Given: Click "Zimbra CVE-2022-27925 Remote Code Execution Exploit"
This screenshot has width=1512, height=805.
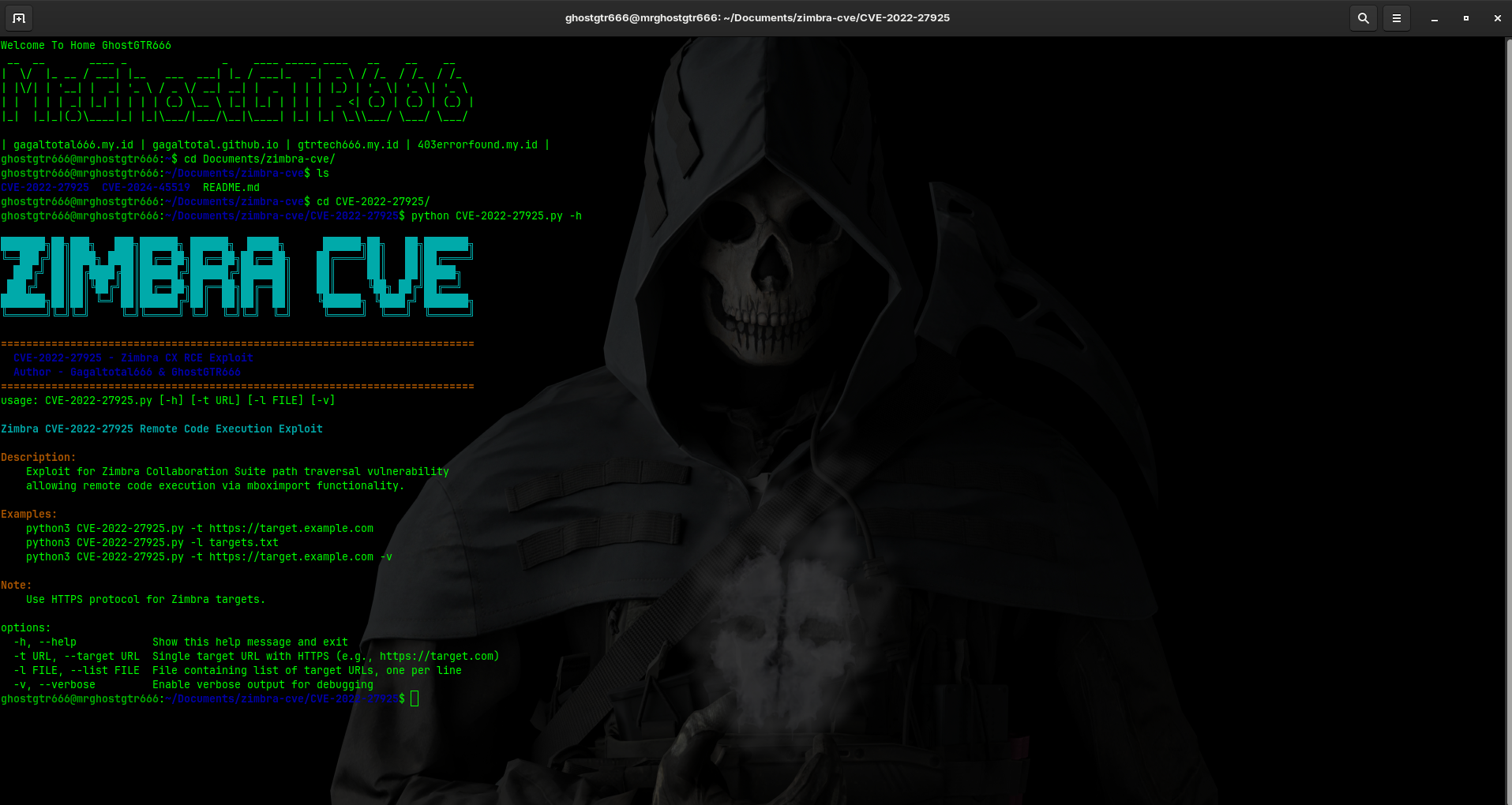Looking at the screenshot, I should pyautogui.click(x=162, y=429).
